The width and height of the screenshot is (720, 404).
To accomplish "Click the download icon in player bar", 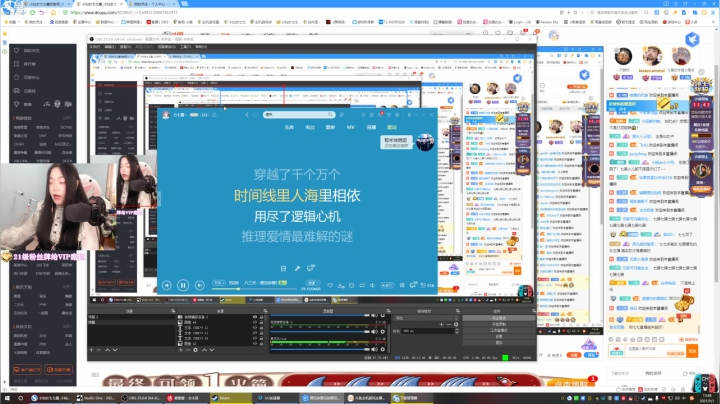I will point(341,286).
